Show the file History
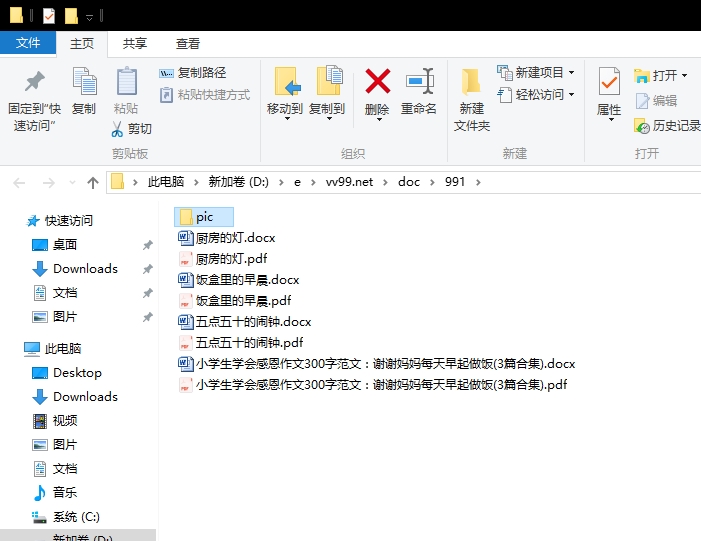This screenshot has width=701, height=541. click(x=667, y=126)
